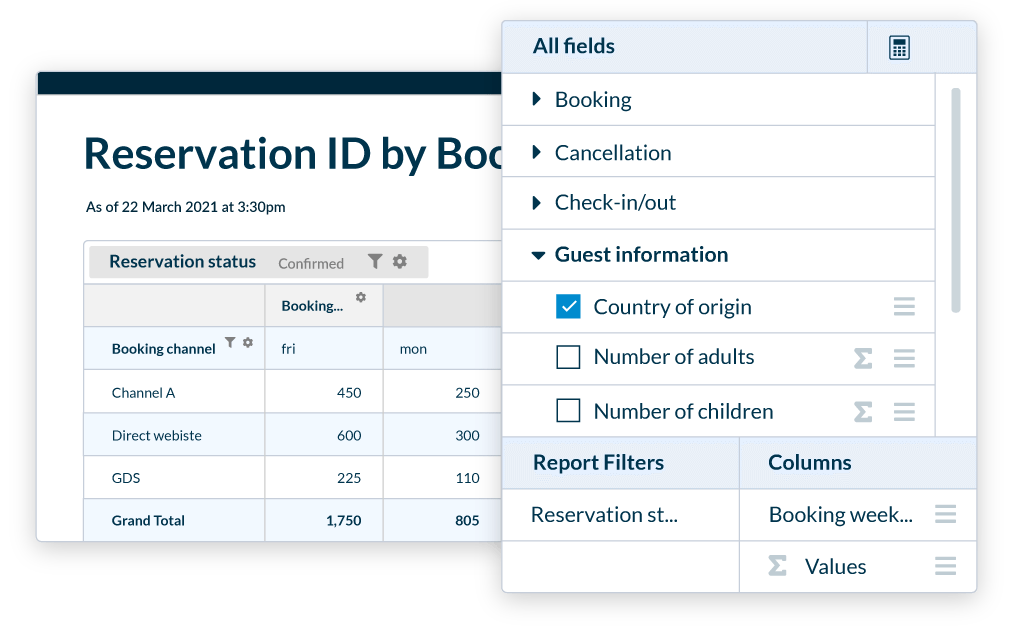Click the Reservation status label

click(183, 261)
